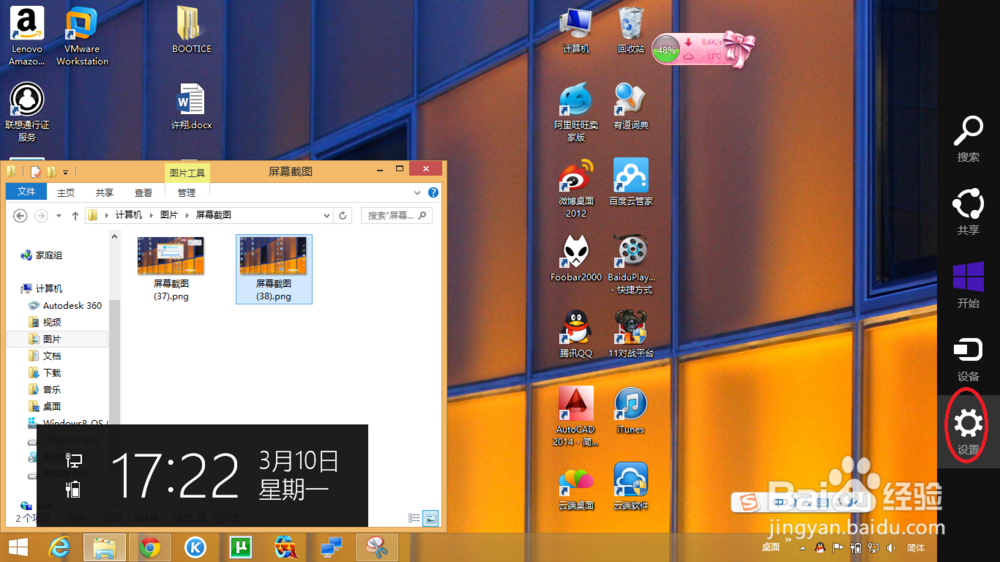Expand the Explorer ribbon chevron
1000x562 pixels.
416,193
